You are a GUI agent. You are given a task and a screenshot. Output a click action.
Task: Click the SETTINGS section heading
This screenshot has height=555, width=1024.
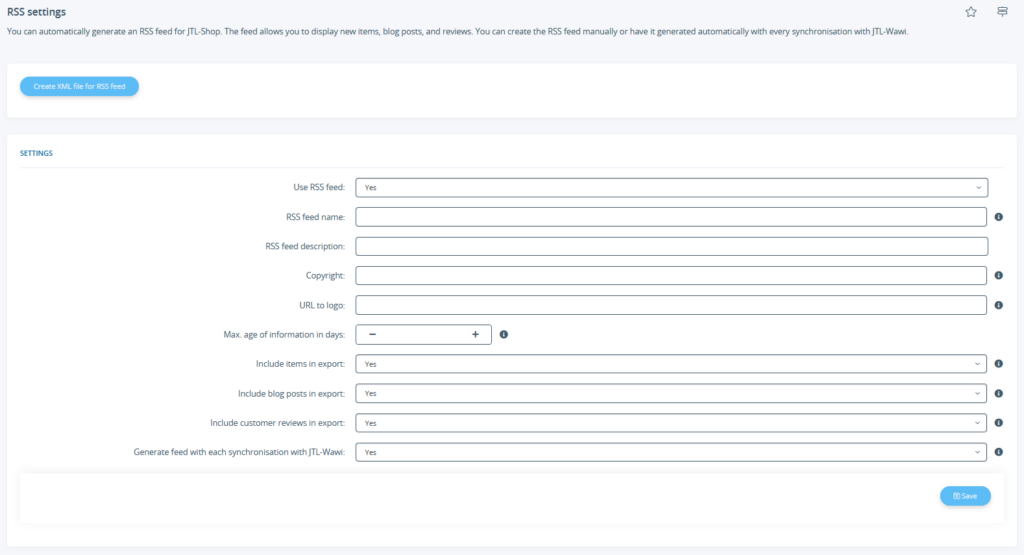click(36, 153)
